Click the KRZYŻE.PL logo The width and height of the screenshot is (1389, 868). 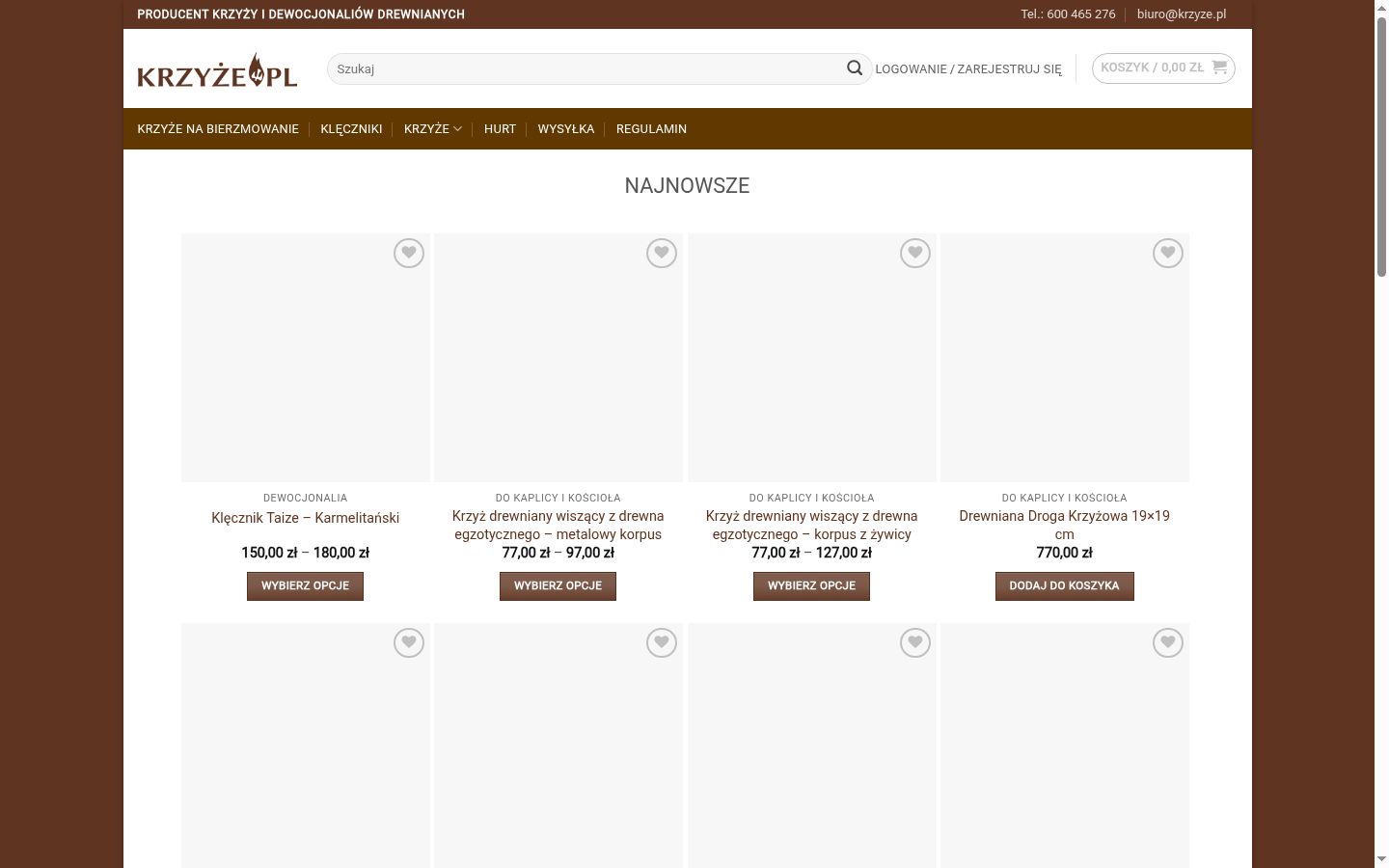[x=217, y=69]
